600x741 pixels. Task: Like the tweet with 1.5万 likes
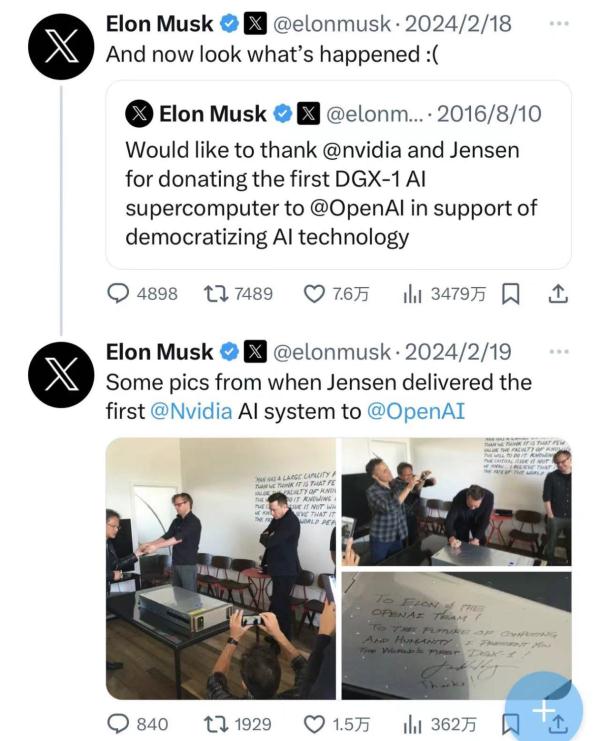(315, 723)
